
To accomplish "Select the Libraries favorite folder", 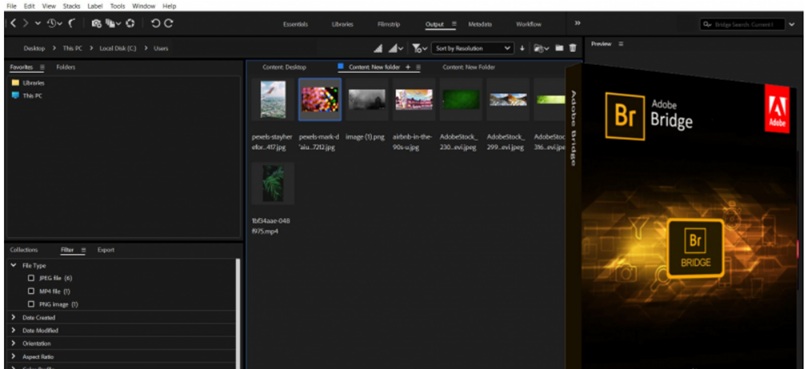I will tap(28, 83).
